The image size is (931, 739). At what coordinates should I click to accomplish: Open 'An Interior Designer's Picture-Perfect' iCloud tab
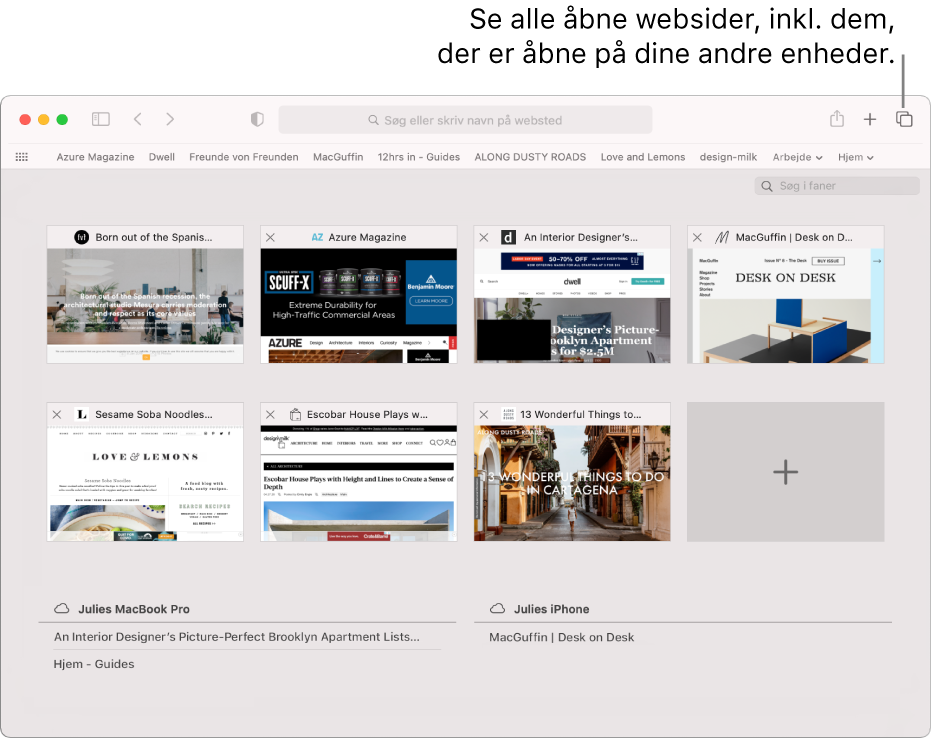[237, 637]
